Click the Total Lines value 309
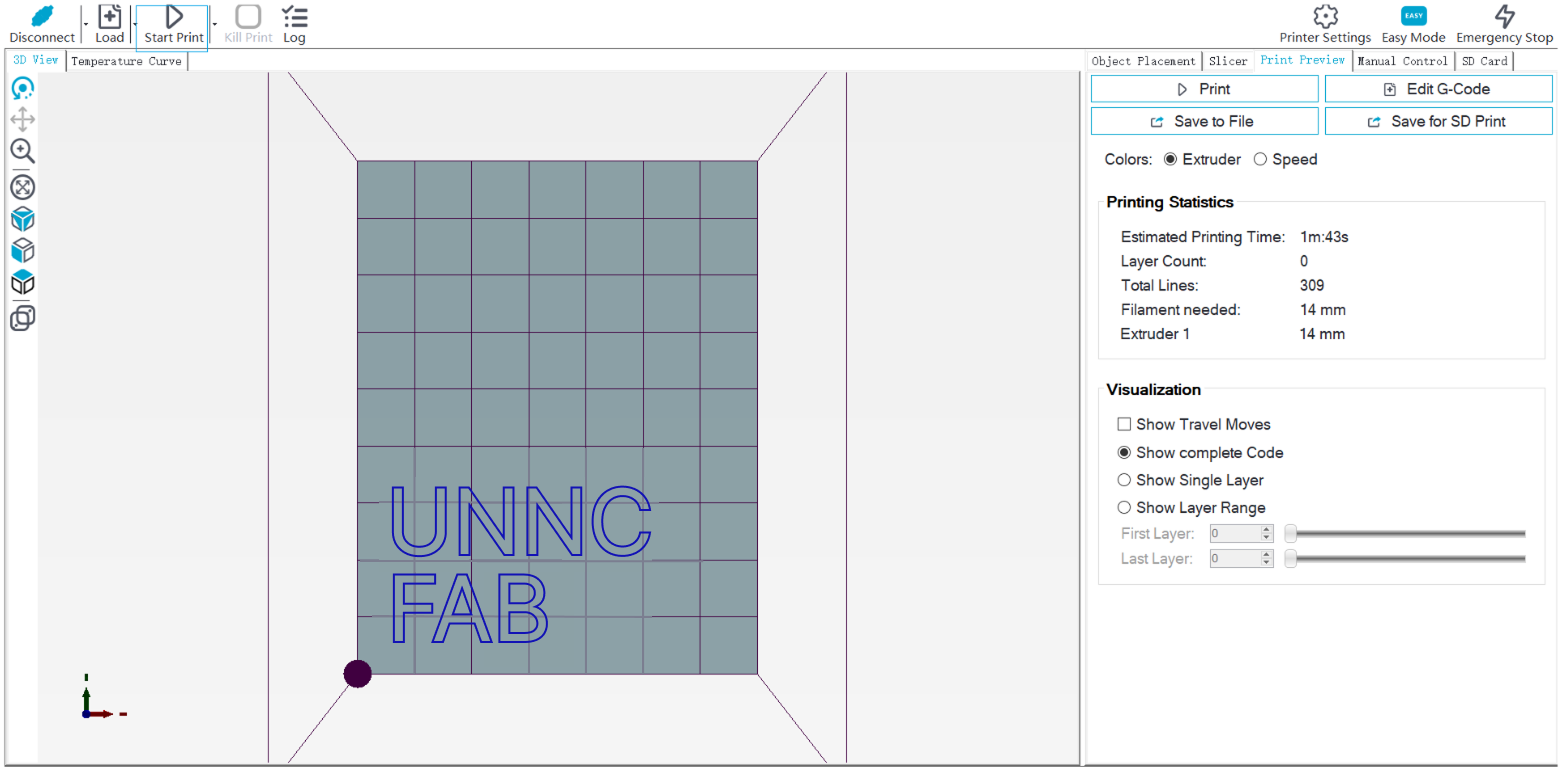Viewport: 1559px width, 767px height. click(x=1312, y=285)
